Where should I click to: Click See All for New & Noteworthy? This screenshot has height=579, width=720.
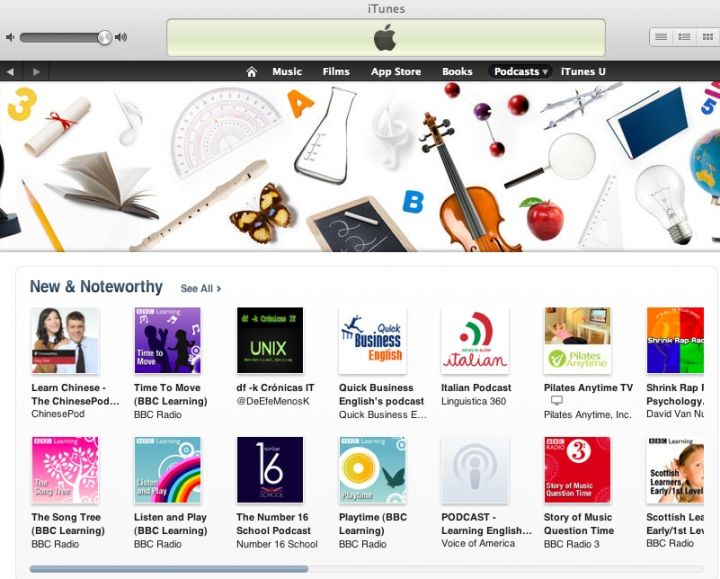click(x=201, y=288)
